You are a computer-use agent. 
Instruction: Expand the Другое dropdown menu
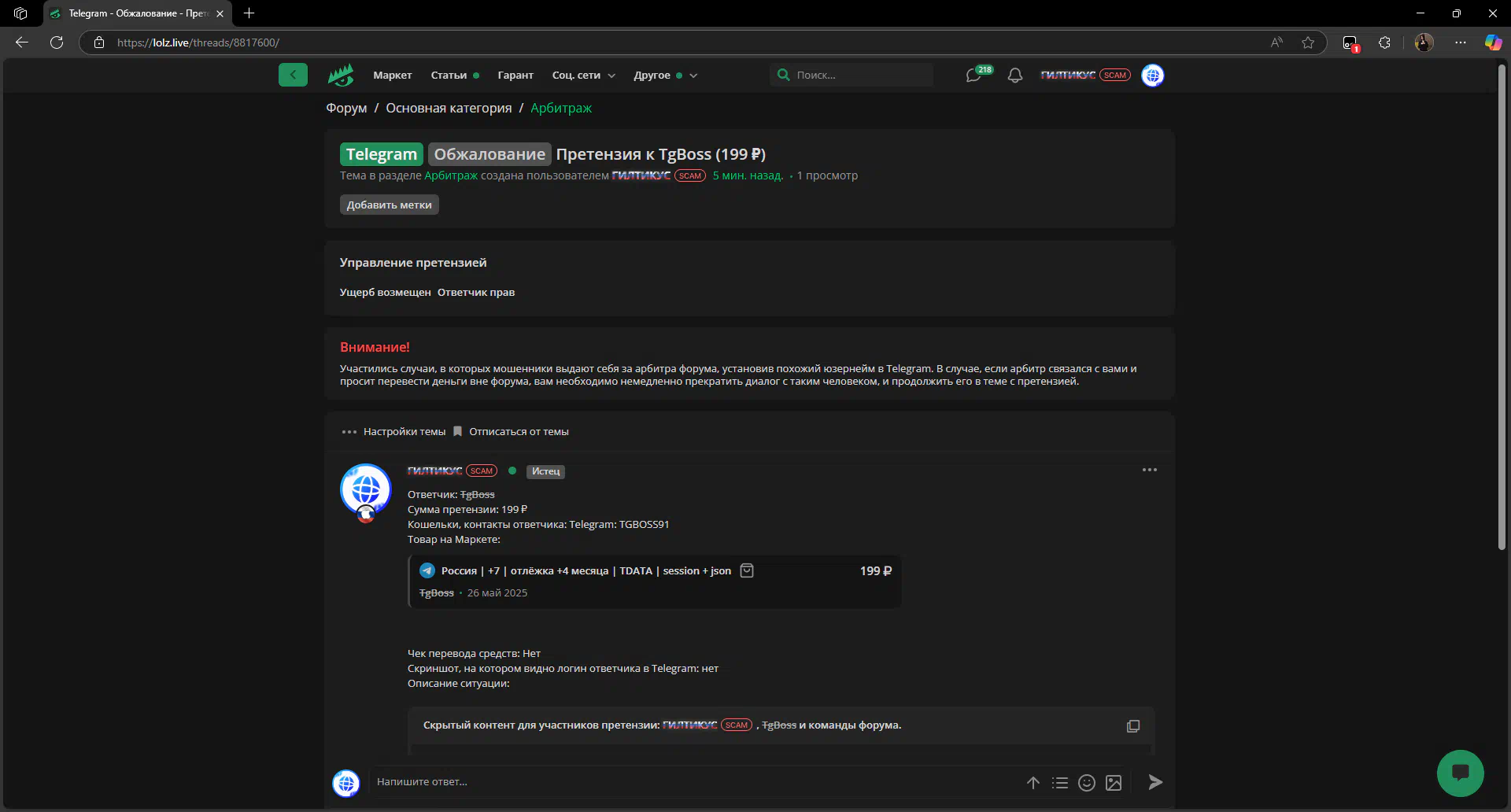pyautogui.click(x=666, y=76)
